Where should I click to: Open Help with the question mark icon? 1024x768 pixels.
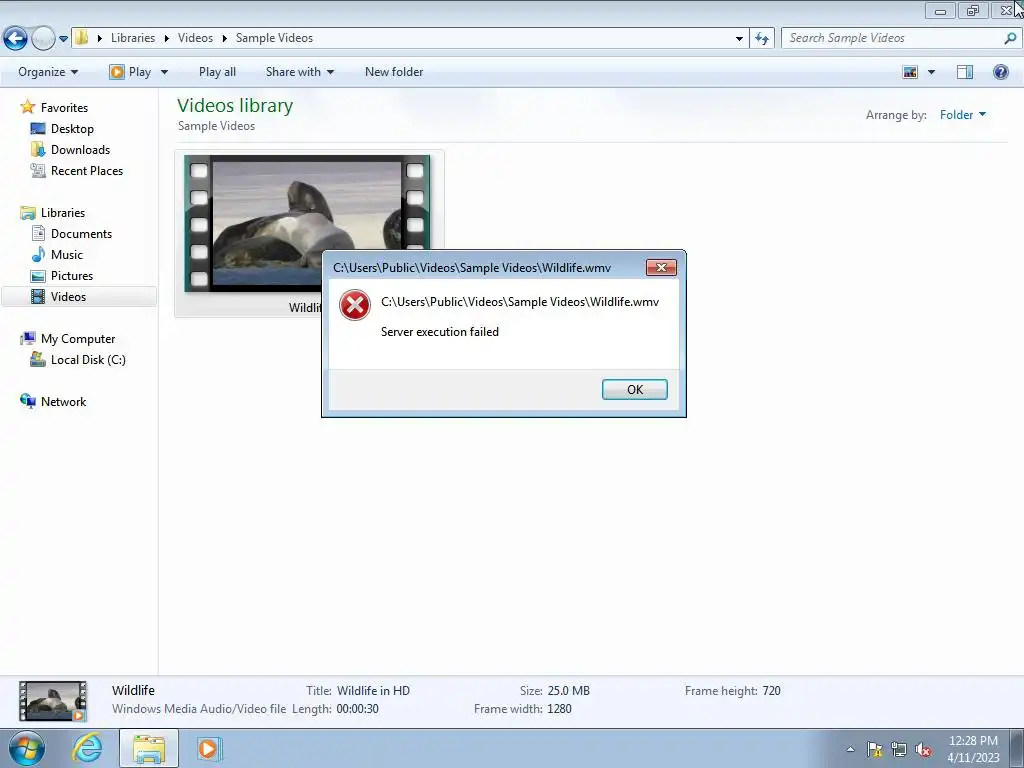tap(1000, 72)
